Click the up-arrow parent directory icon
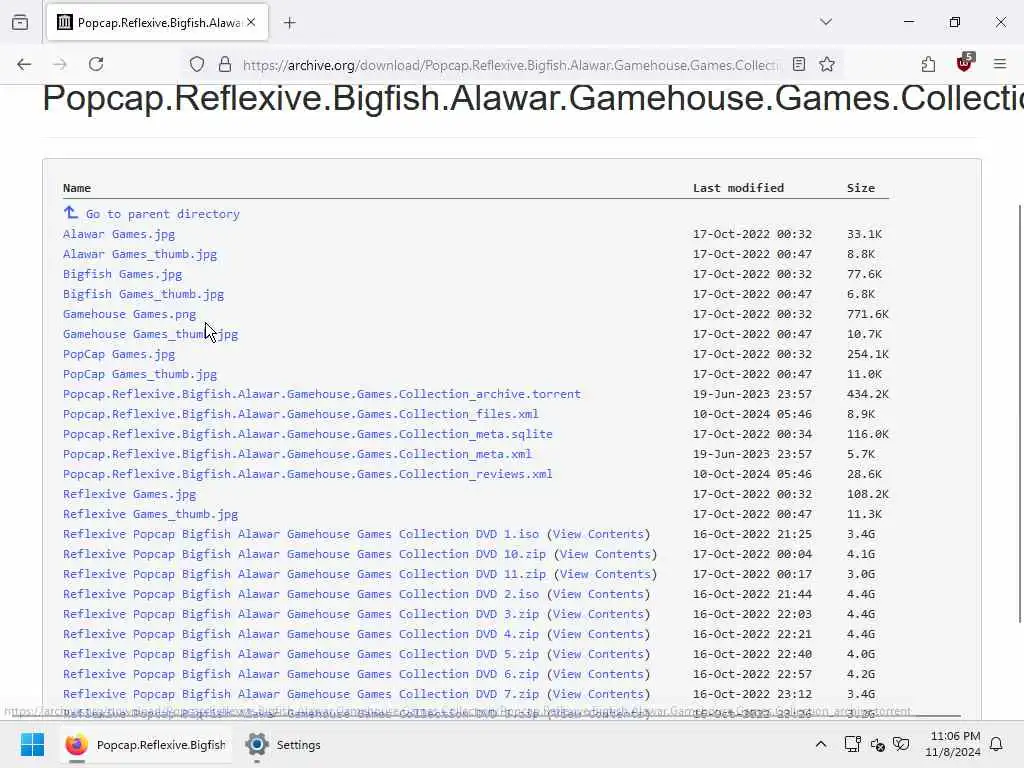Screen dimensions: 1024x768 (71, 212)
